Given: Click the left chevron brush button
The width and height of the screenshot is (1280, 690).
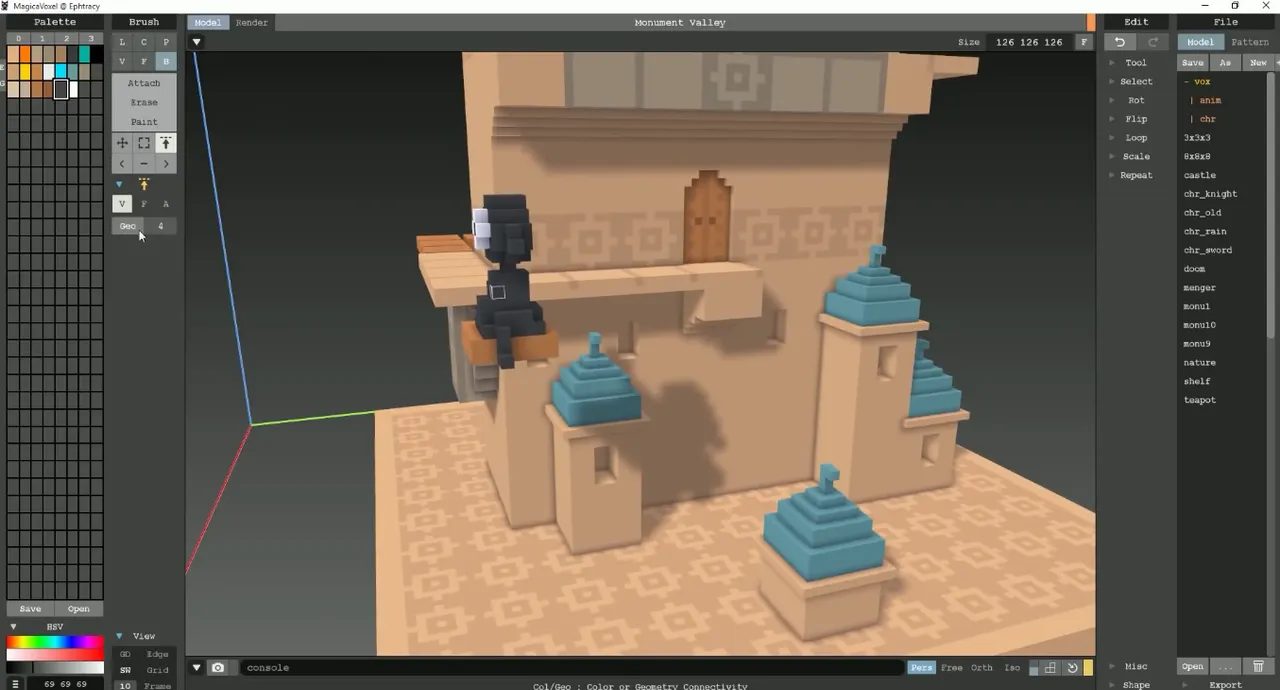Looking at the screenshot, I should point(122,163).
